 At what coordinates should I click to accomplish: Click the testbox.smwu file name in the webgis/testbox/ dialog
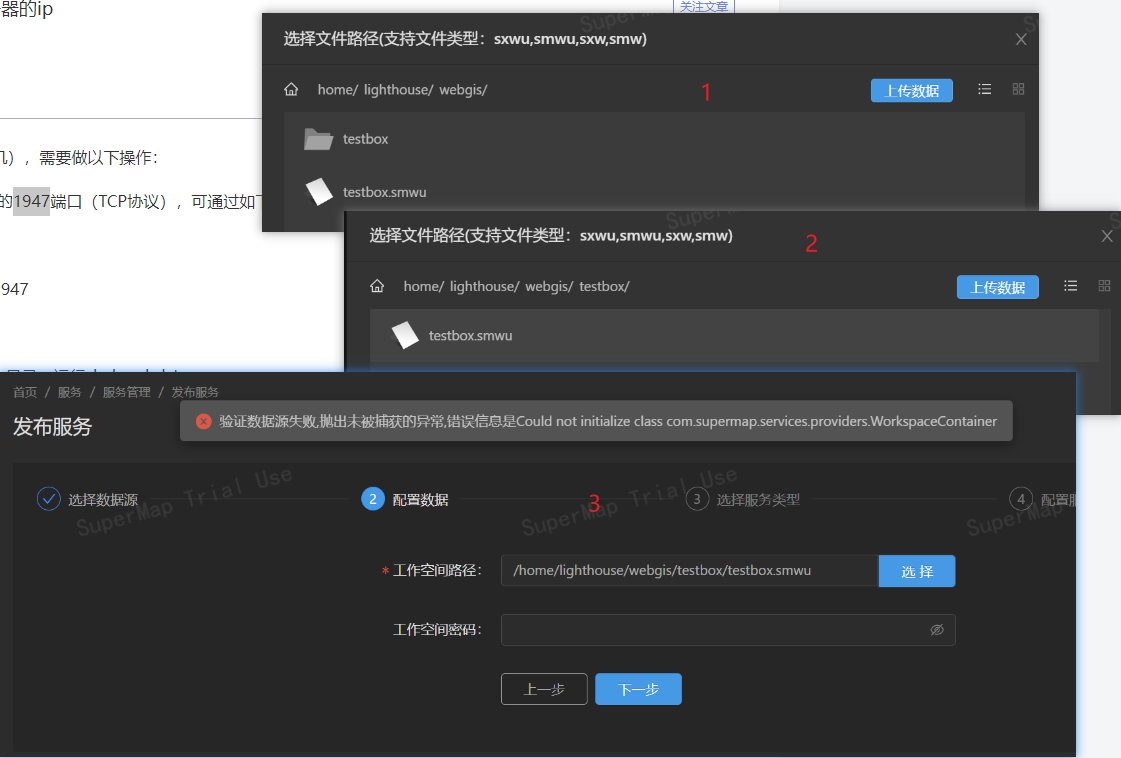(x=470, y=335)
